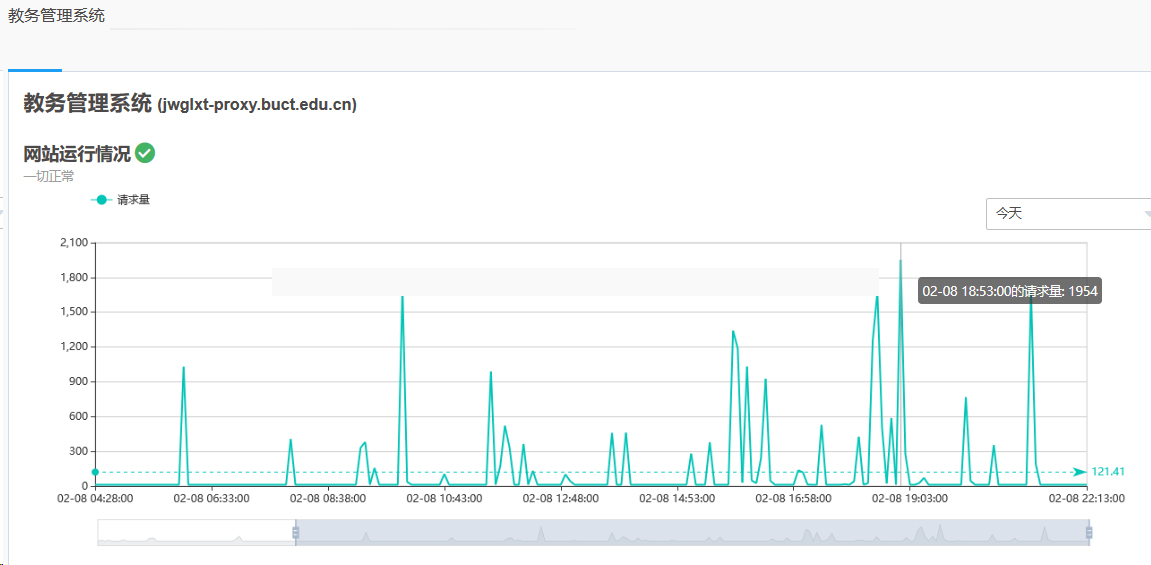Click the highlighted selected range in the zoom bar

point(690,533)
